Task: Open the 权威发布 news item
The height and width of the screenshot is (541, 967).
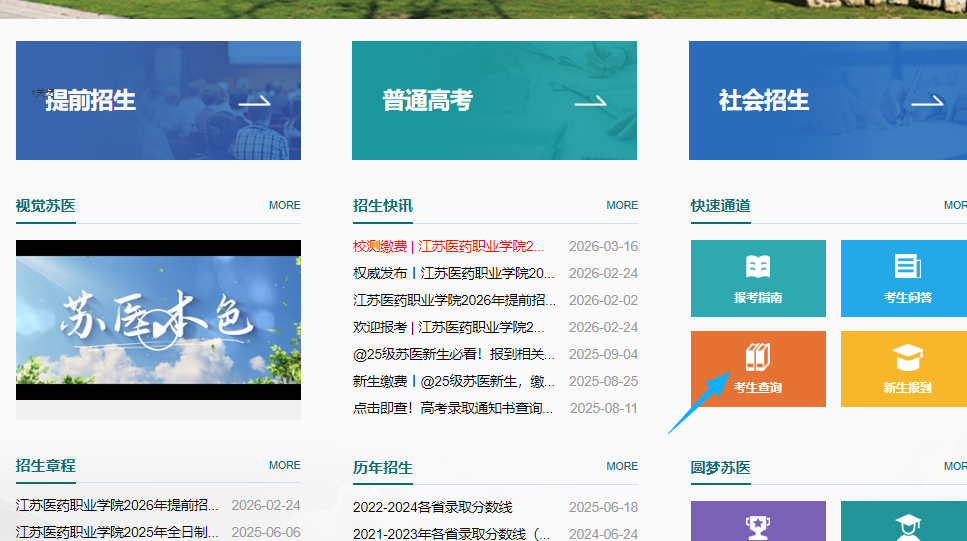Action: (x=453, y=273)
